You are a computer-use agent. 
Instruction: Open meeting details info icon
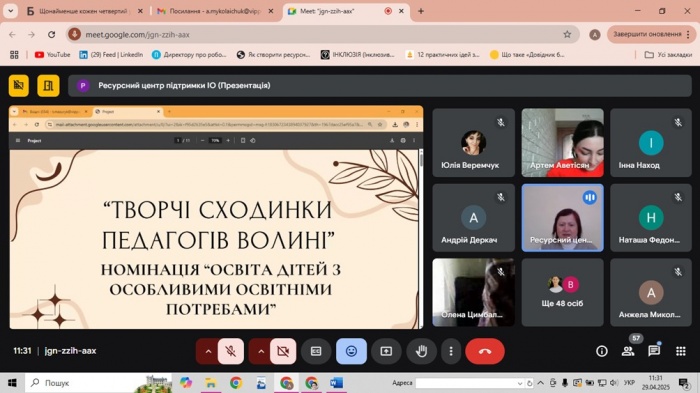pyautogui.click(x=602, y=351)
